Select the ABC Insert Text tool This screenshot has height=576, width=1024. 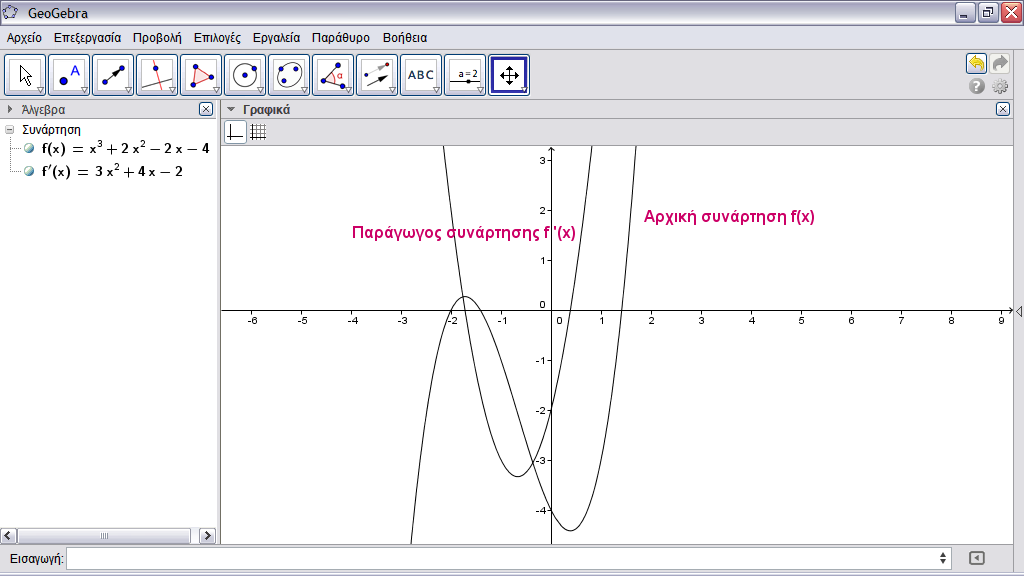[x=421, y=75]
